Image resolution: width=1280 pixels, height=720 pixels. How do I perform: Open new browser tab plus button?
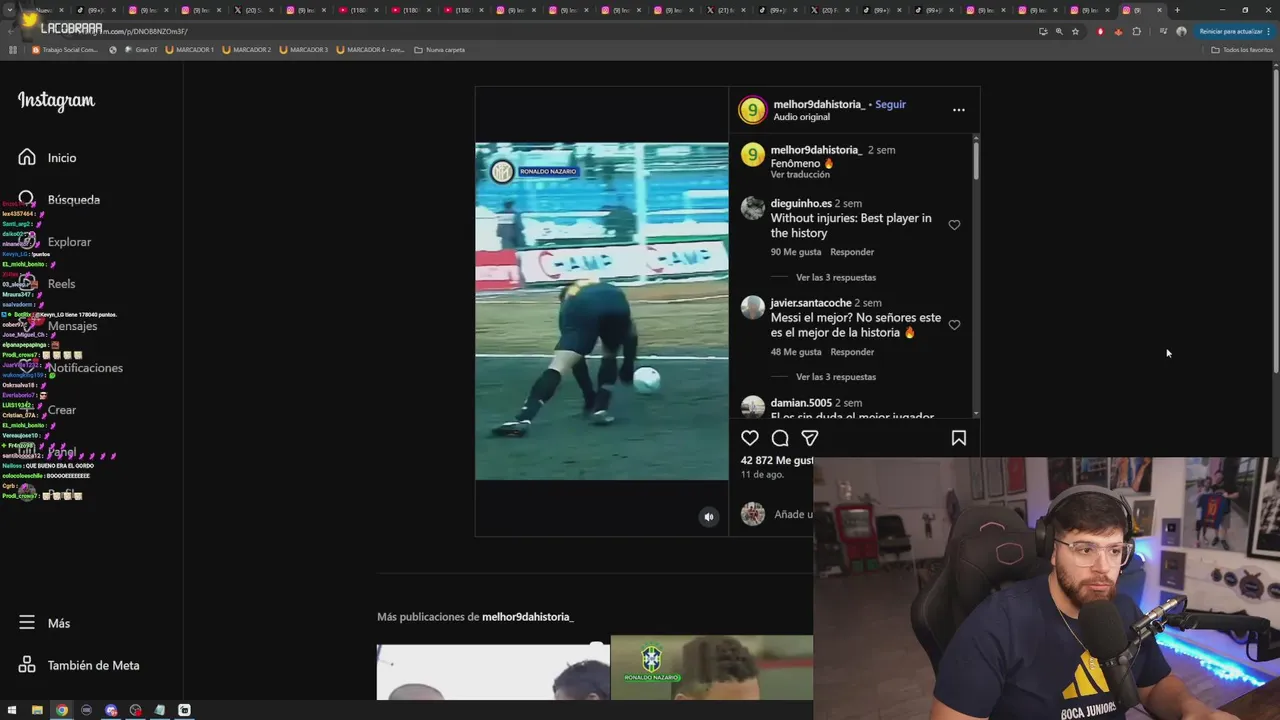[x=1177, y=10]
